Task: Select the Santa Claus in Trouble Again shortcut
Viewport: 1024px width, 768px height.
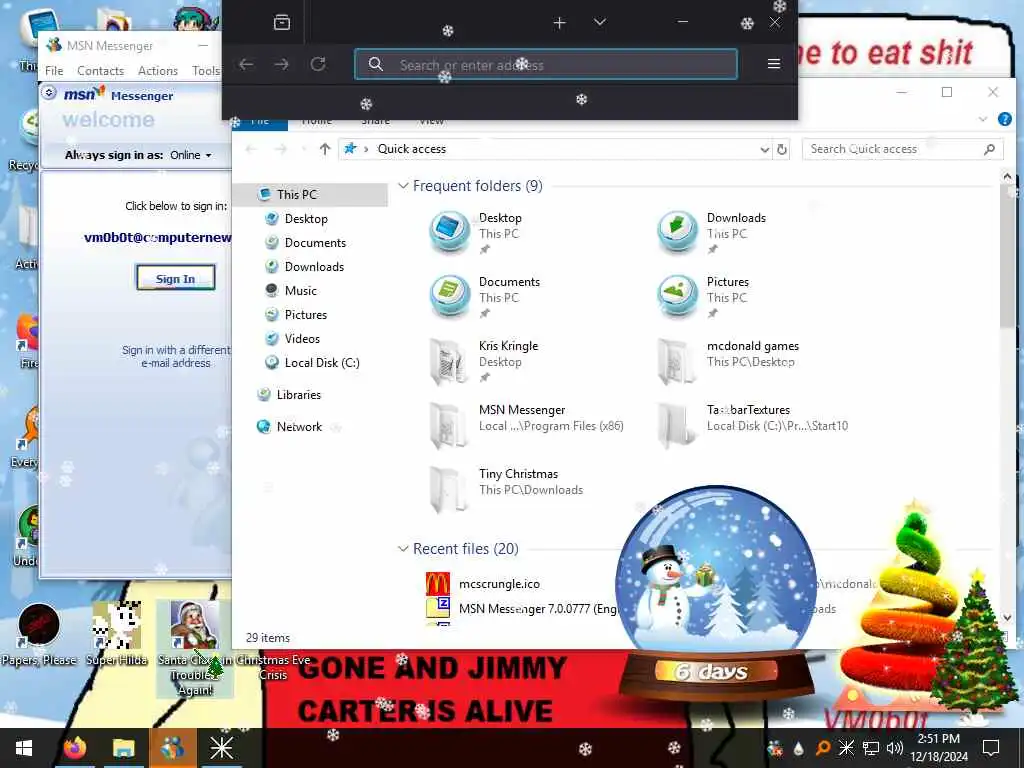Action: point(195,648)
